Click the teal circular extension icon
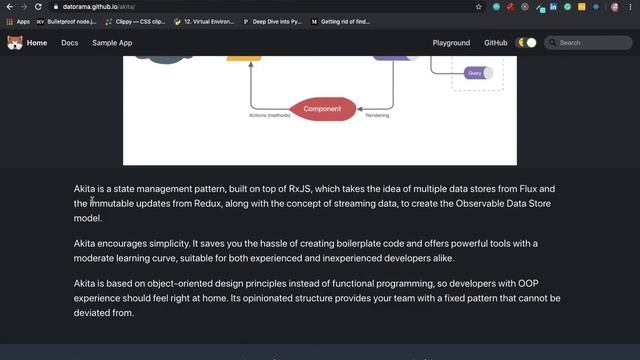The width and height of the screenshot is (640, 360). [496, 7]
